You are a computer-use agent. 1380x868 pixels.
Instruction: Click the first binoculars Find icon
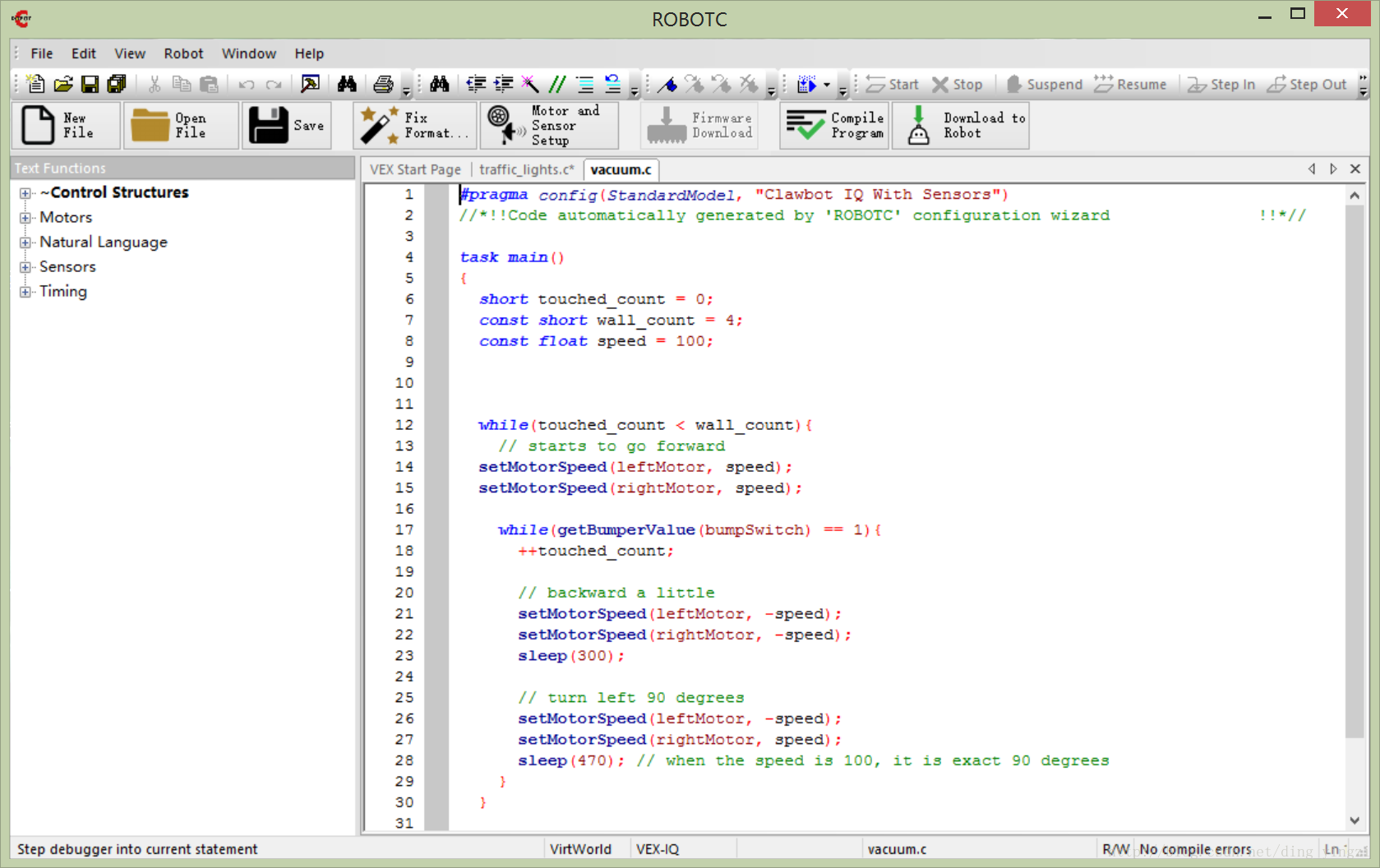pos(347,84)
